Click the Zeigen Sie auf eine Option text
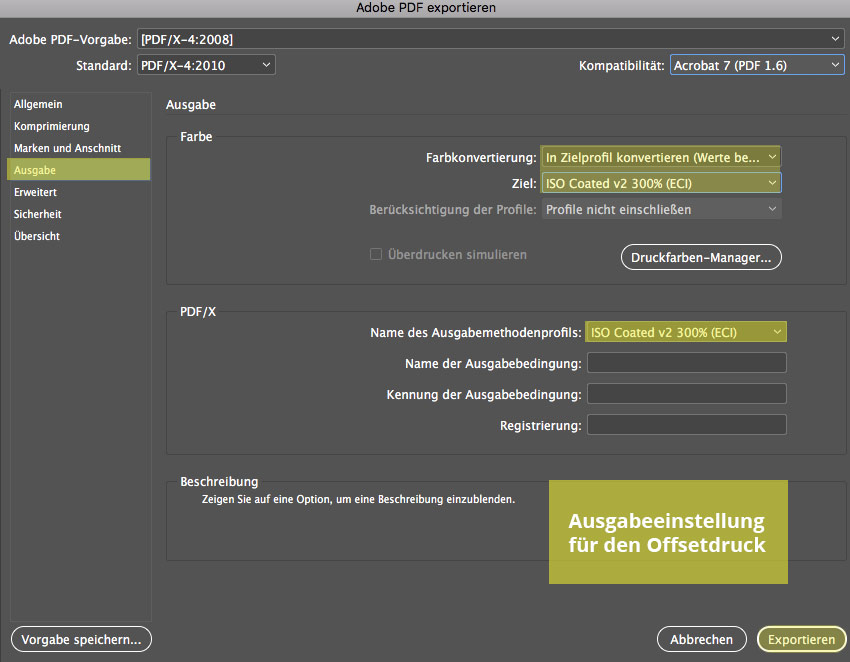850x662 pixels. click(358, 499)
